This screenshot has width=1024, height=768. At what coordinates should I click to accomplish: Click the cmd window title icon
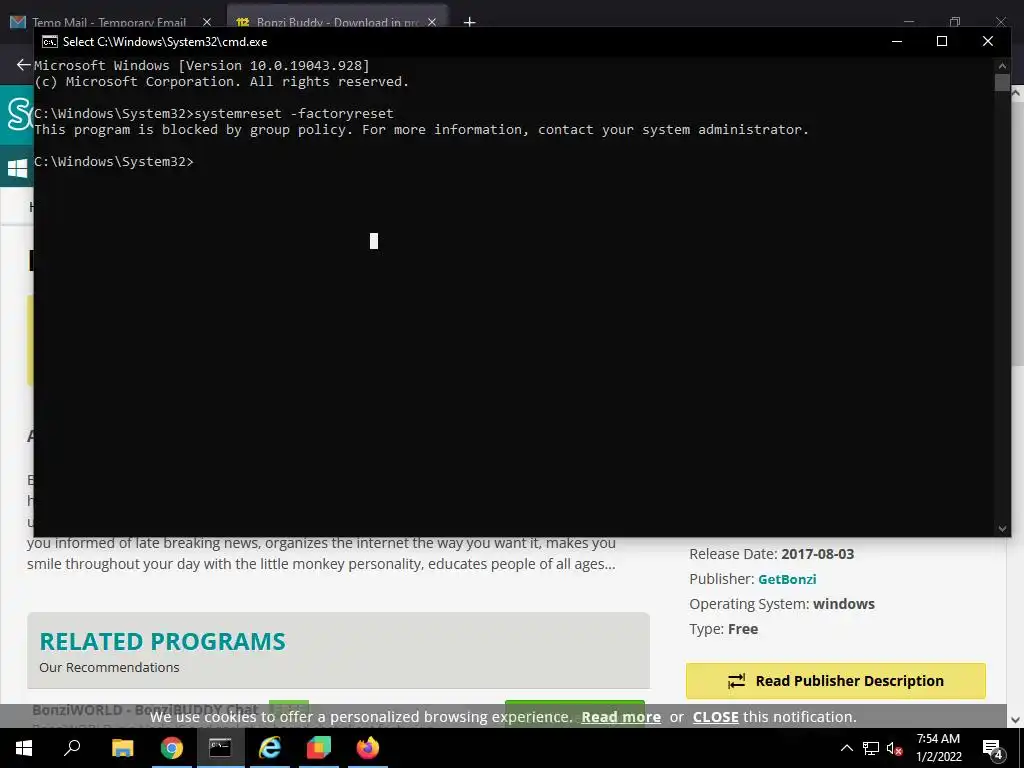tap(50, 42)
